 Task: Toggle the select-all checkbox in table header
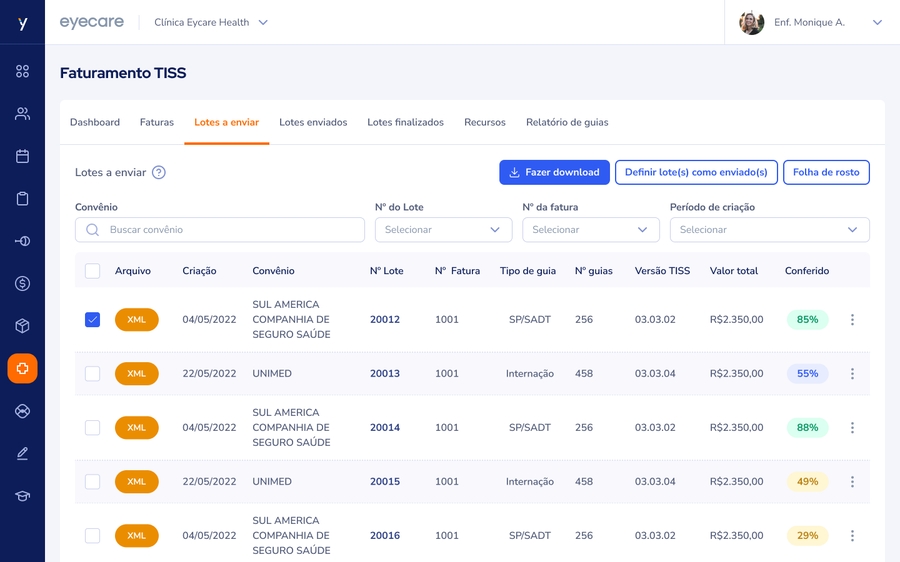(x=92, y=271)
